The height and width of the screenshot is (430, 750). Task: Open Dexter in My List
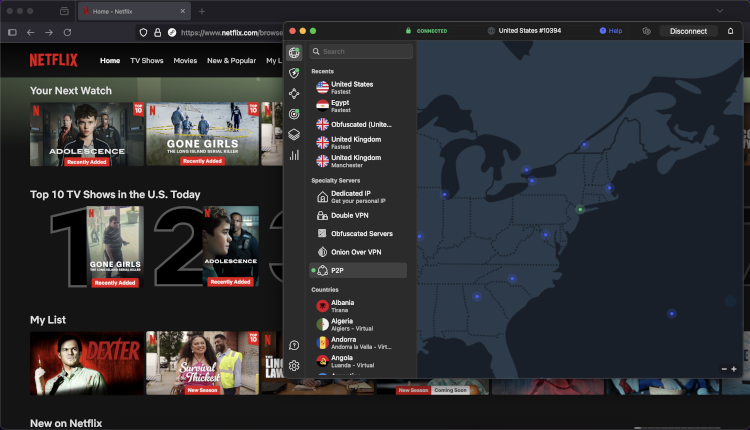point(87,364)
